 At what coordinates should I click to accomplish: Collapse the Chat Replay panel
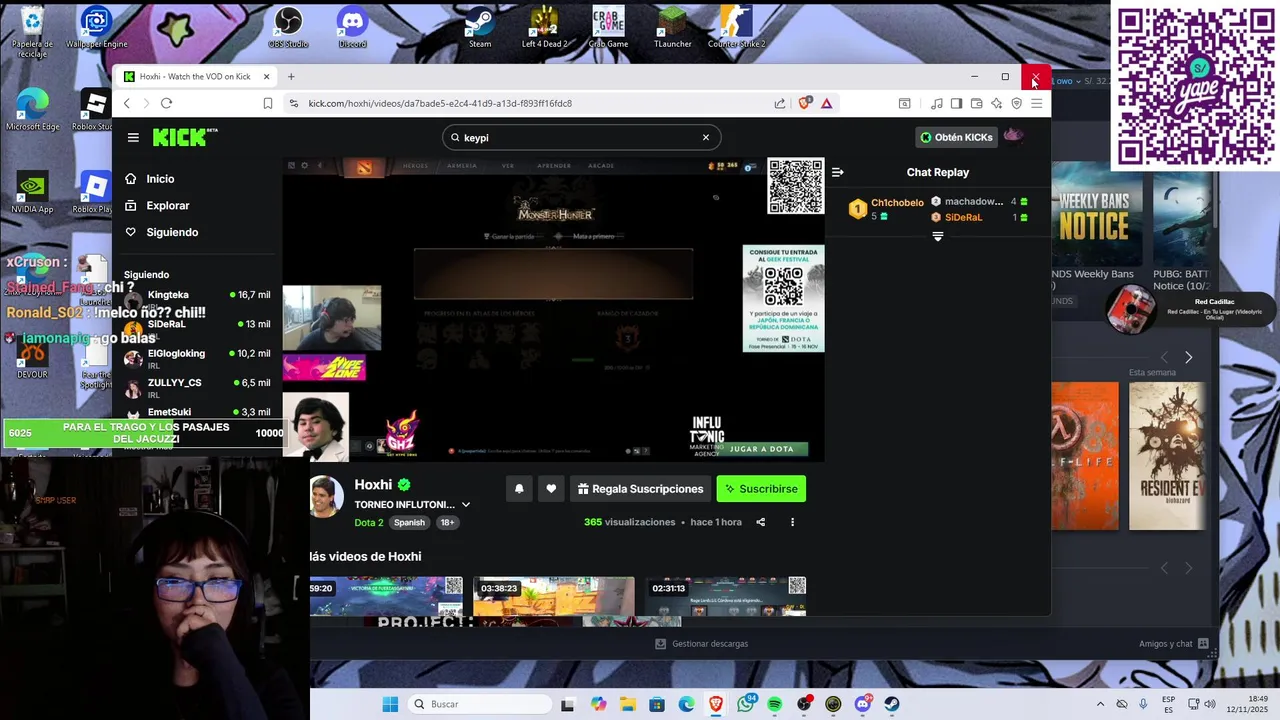(838, 172)
